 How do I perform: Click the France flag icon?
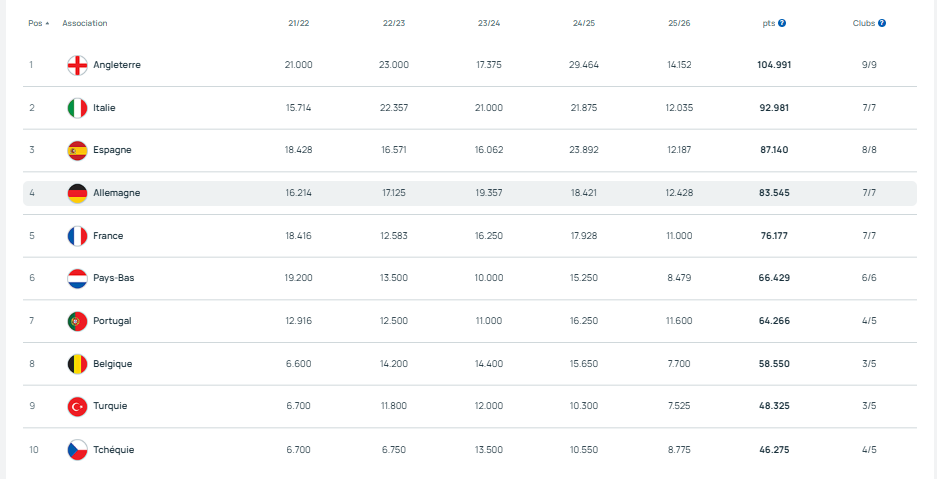(77, 236)
